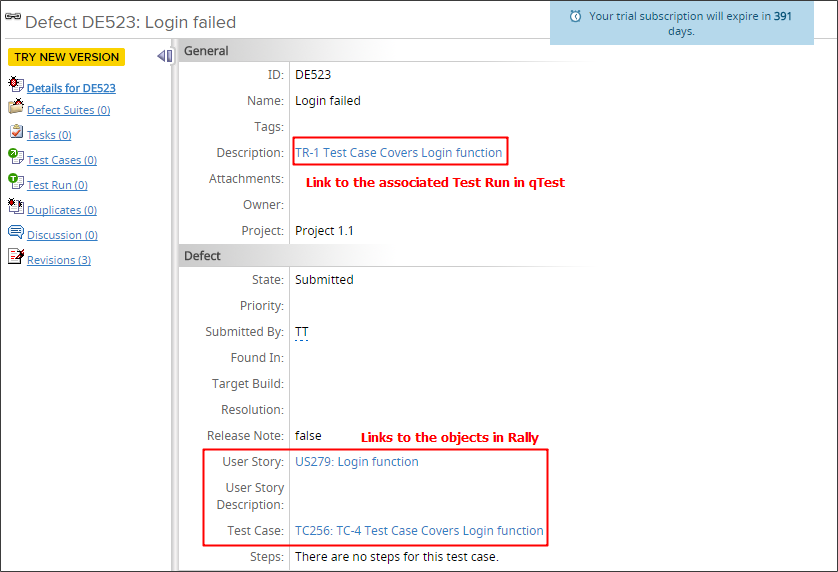
Task: Click the Revisions notepad icon
Action: coord(15,258)
